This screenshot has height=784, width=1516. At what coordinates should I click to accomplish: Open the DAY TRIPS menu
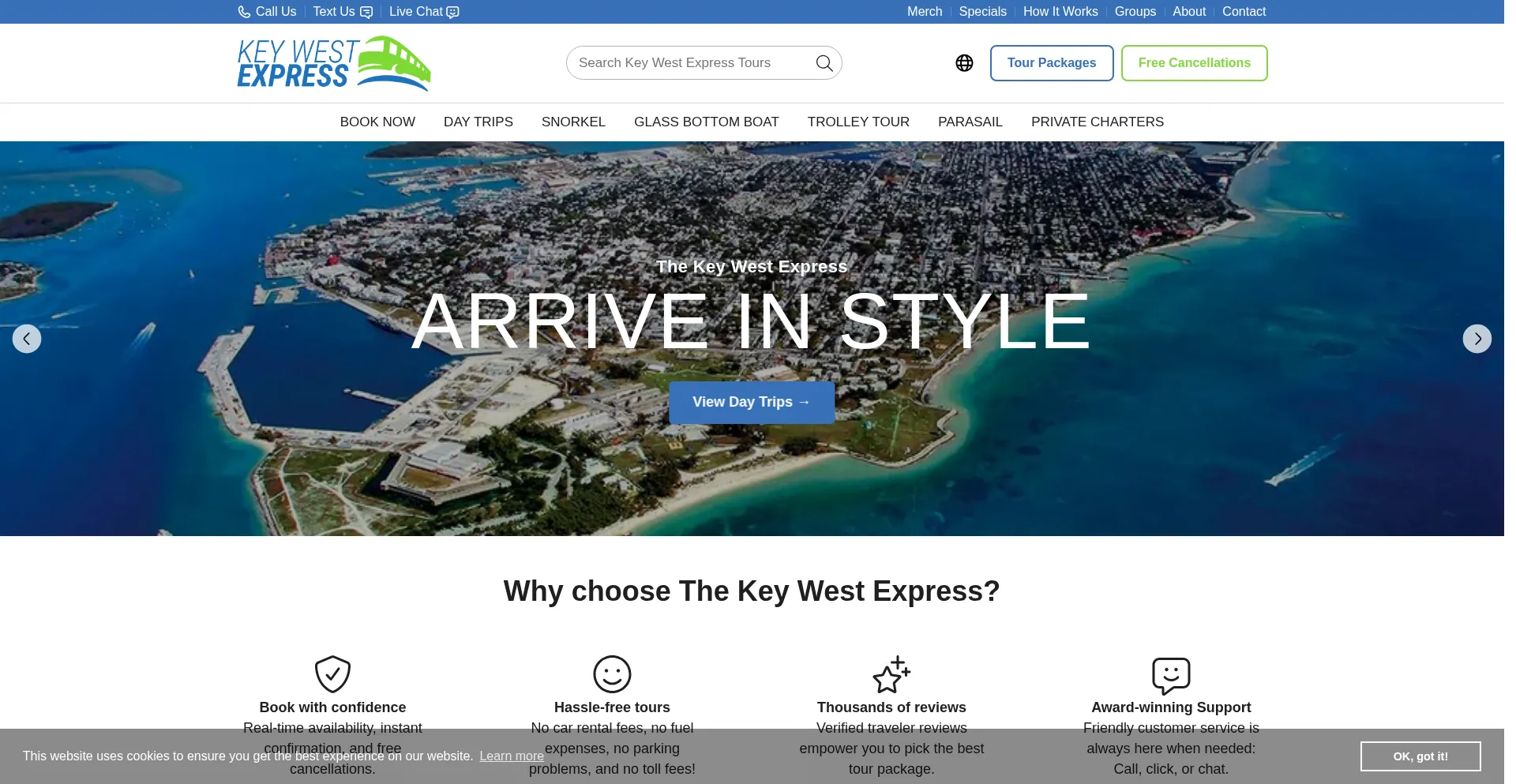[478, 122]
